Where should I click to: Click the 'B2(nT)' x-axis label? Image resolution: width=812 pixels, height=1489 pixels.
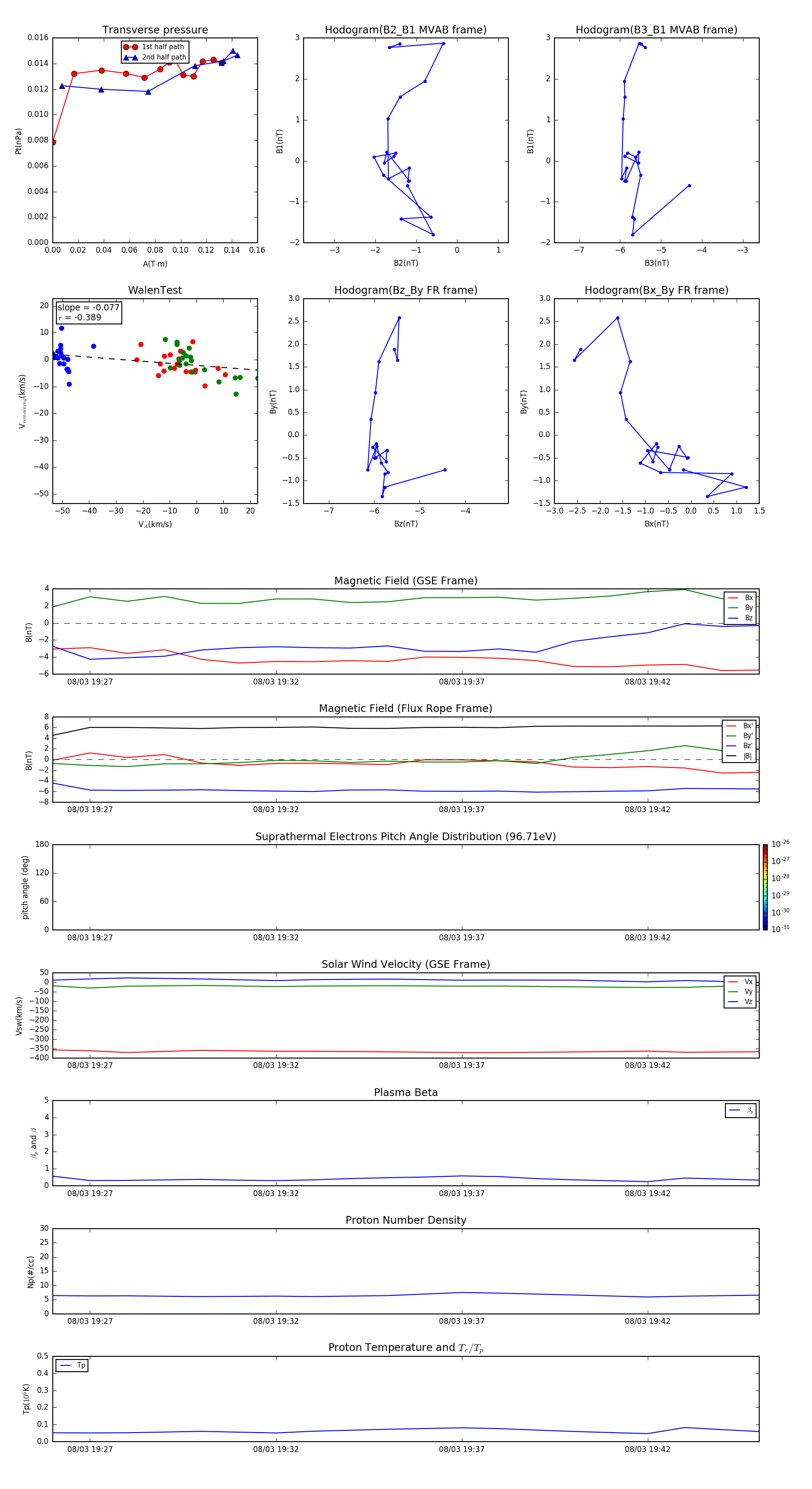click(x=406, y=263)
